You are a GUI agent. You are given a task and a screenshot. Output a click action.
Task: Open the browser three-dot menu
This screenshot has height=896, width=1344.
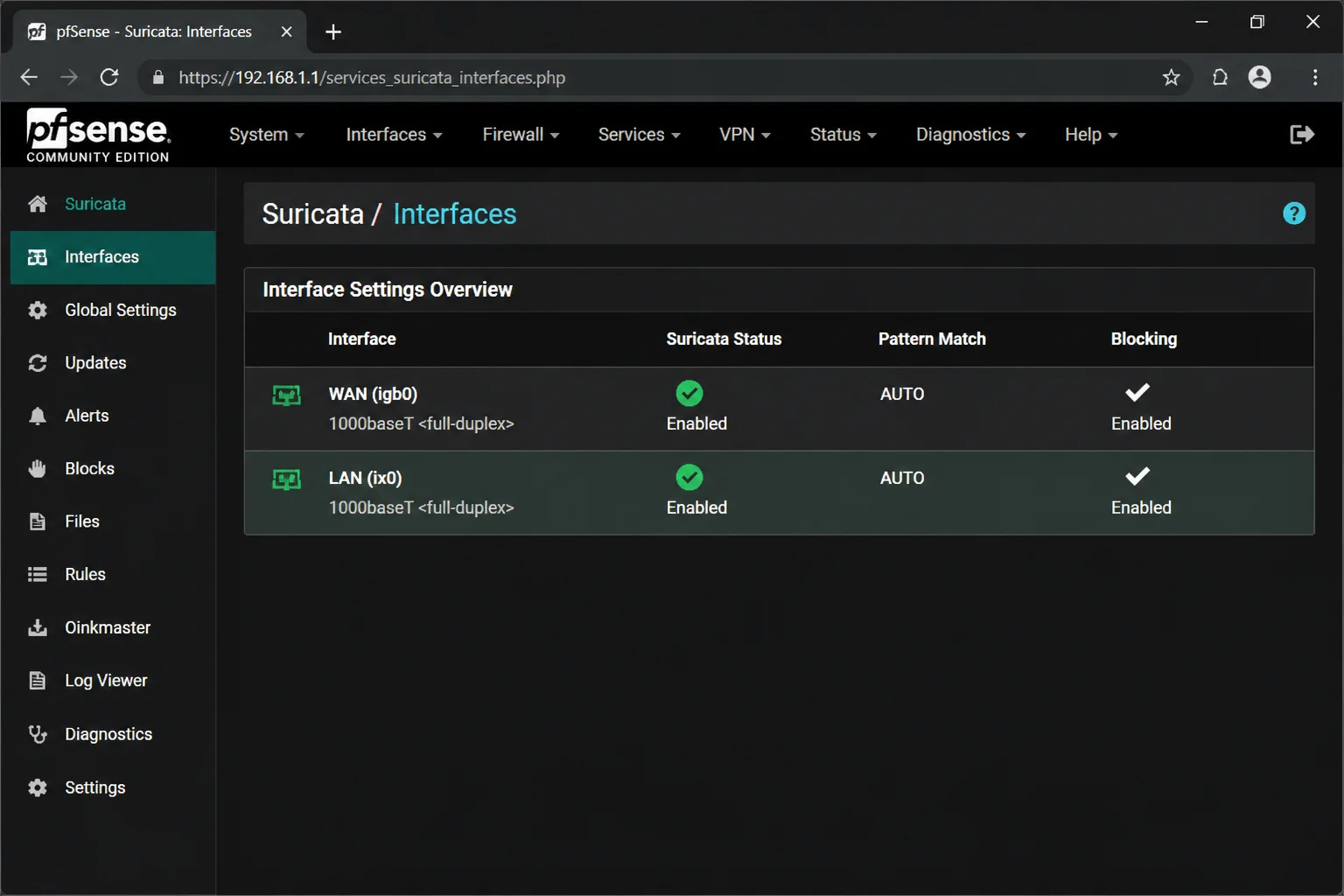1315,77
